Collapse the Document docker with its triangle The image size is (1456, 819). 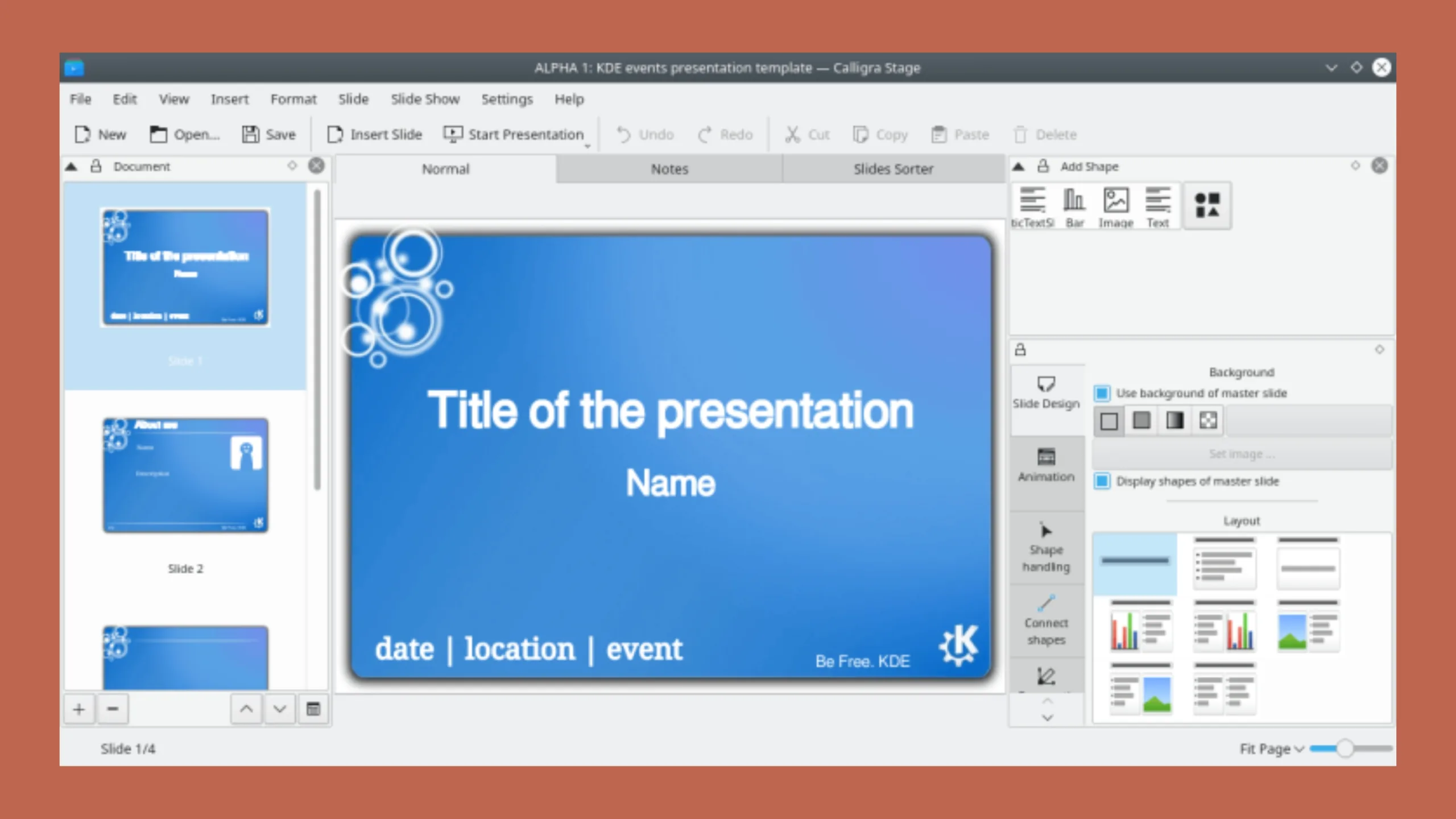[71, 167]
